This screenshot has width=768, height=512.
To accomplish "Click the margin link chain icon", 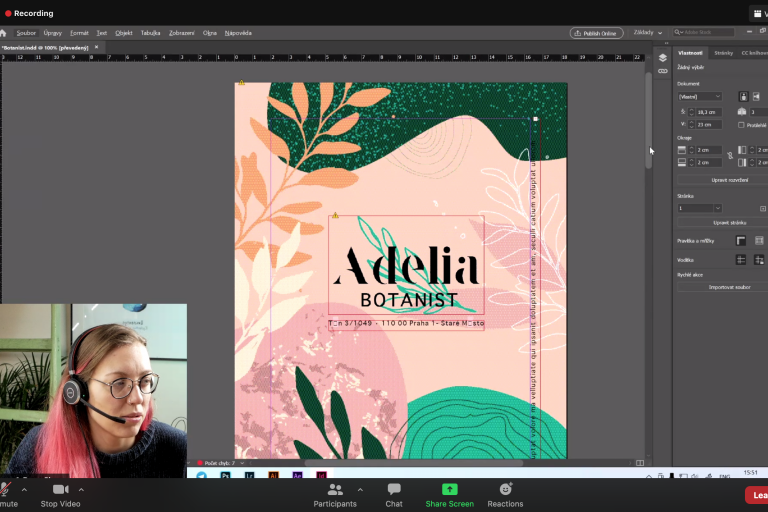I will tap(729, 156).
